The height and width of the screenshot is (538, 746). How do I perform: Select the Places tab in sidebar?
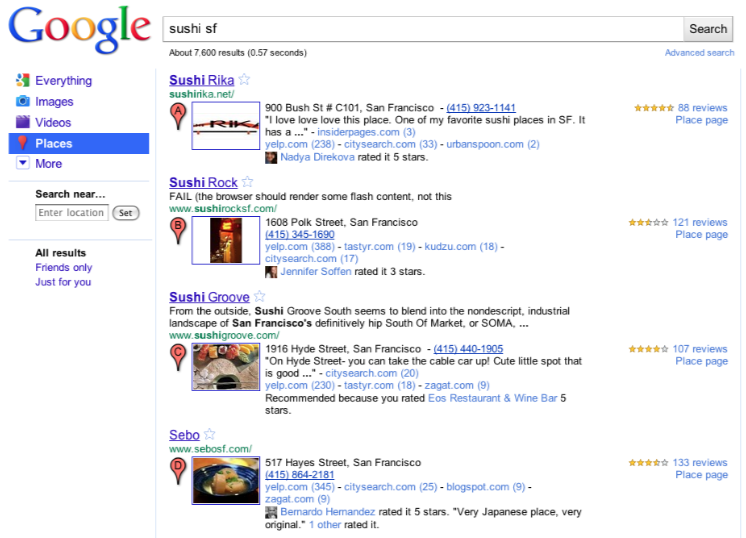coord(79,143)
